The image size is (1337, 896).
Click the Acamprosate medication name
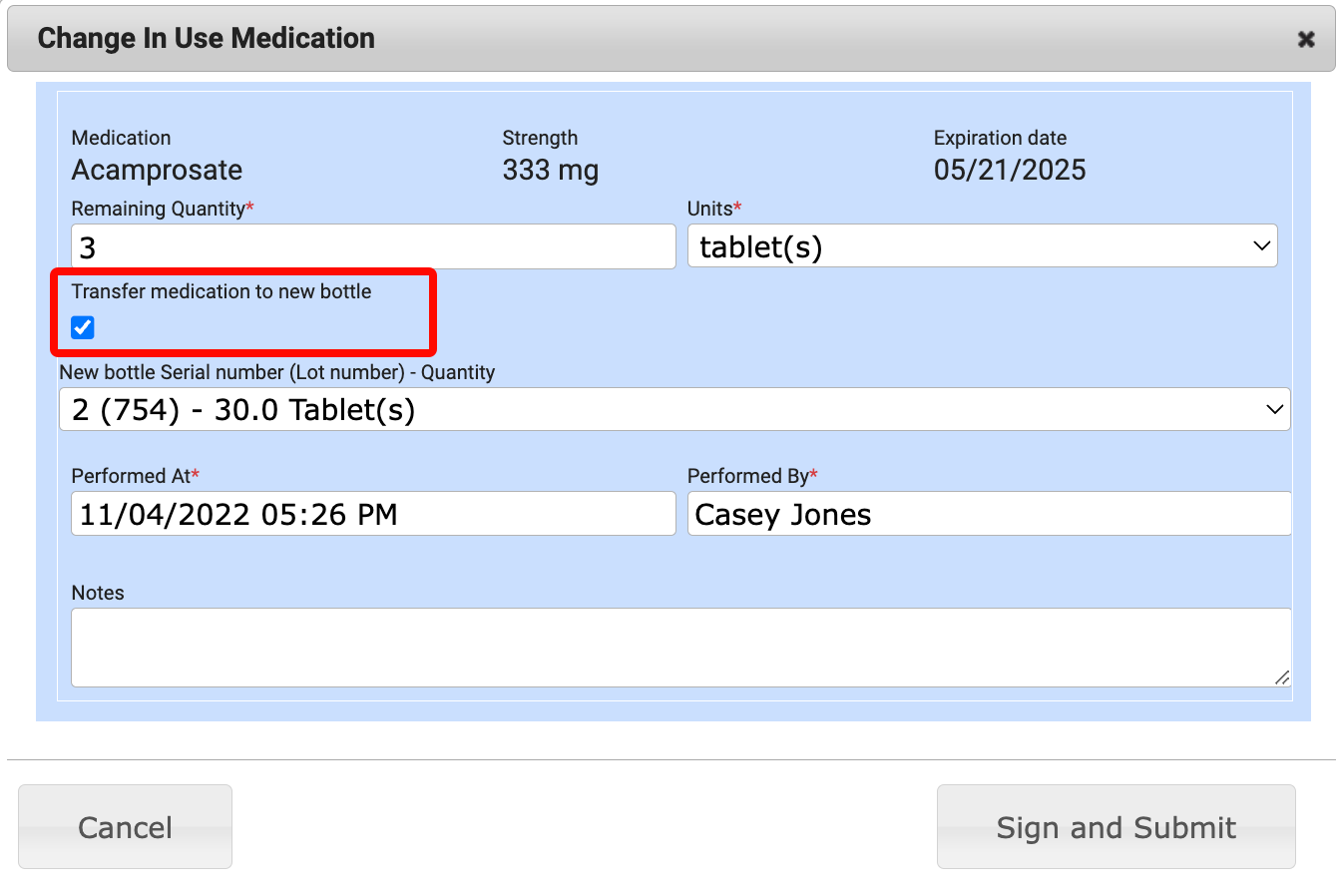point(157,170)
